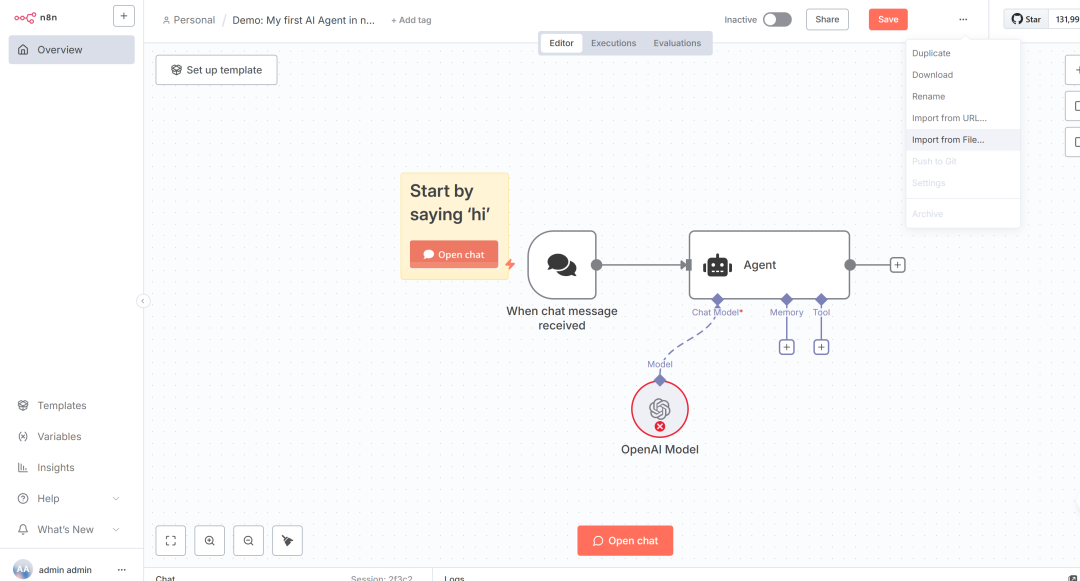Click the Agent robot icon
This screenshot has width=1080, height=581.
pyautogui.click(x=717, y=265)
